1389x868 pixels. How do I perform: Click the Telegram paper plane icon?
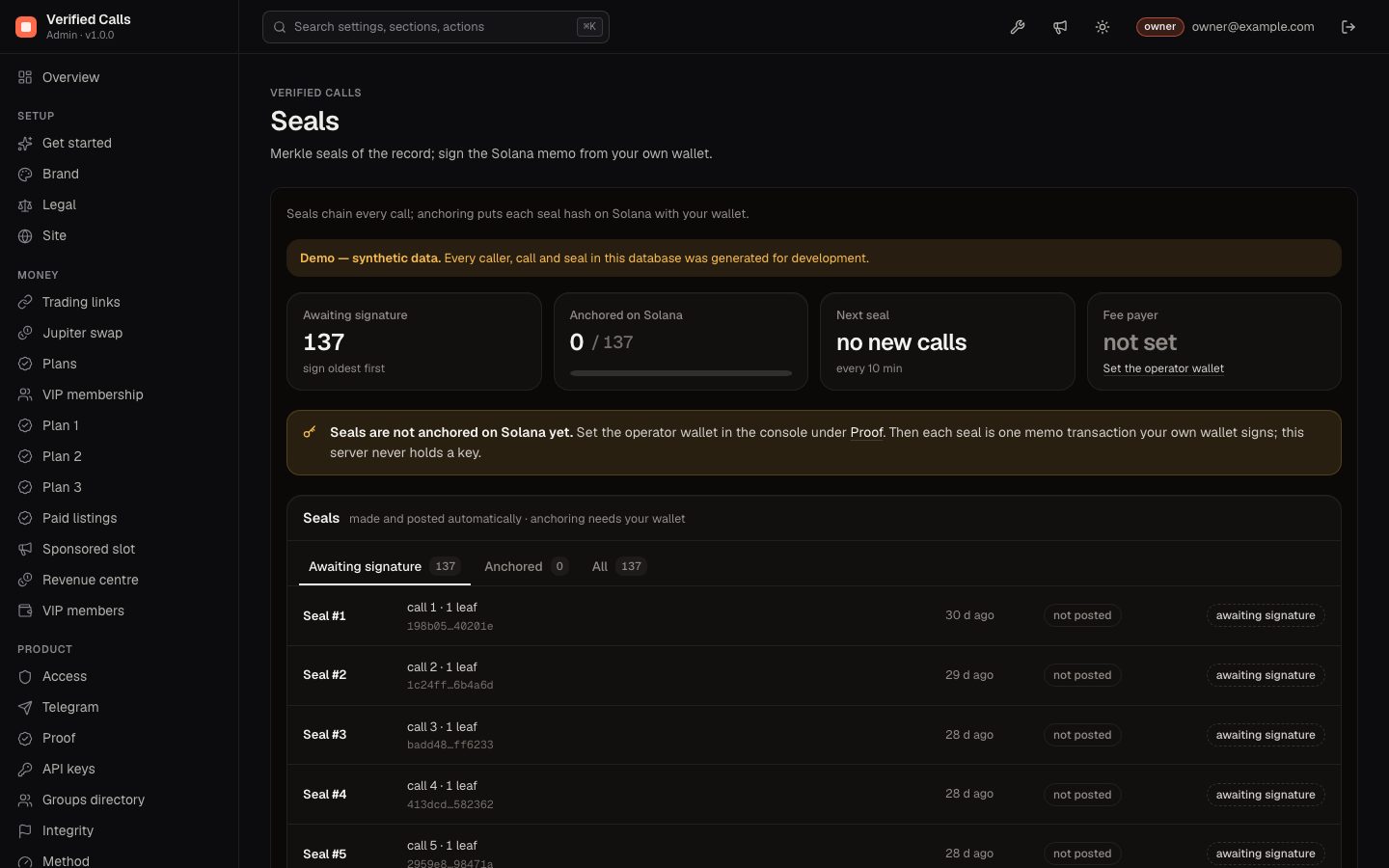(25, 707)
